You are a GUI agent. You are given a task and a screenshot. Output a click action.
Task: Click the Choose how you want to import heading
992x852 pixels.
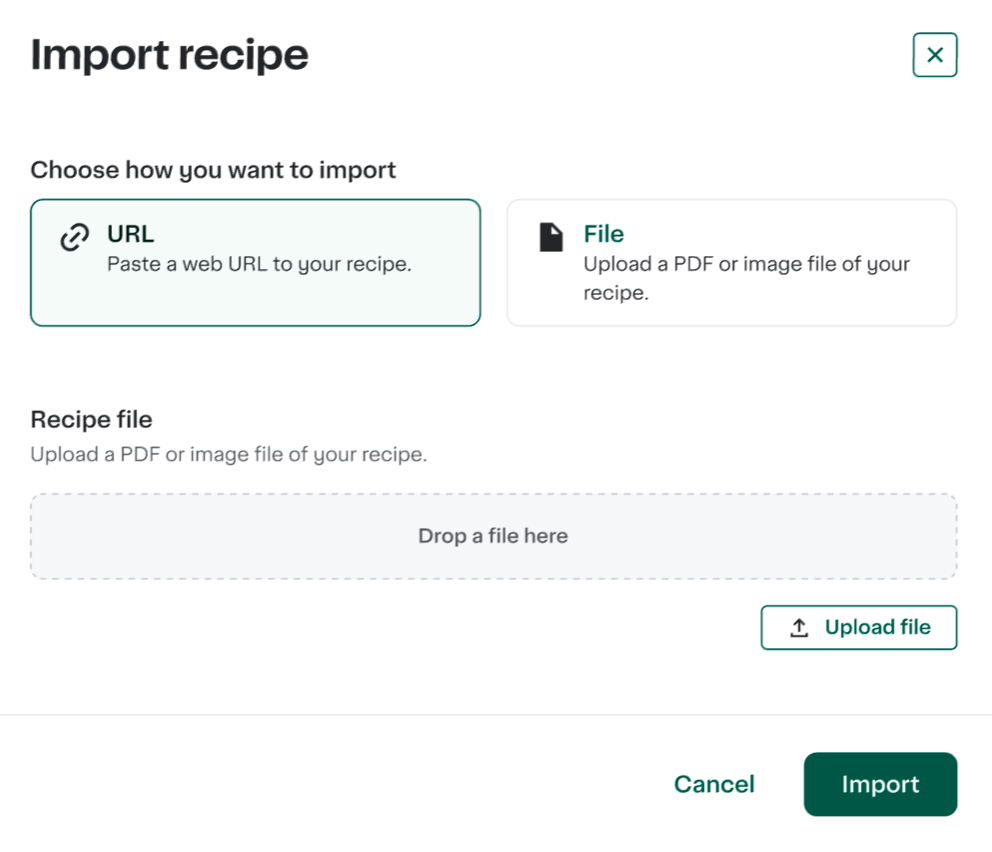(x=214, y=170)
